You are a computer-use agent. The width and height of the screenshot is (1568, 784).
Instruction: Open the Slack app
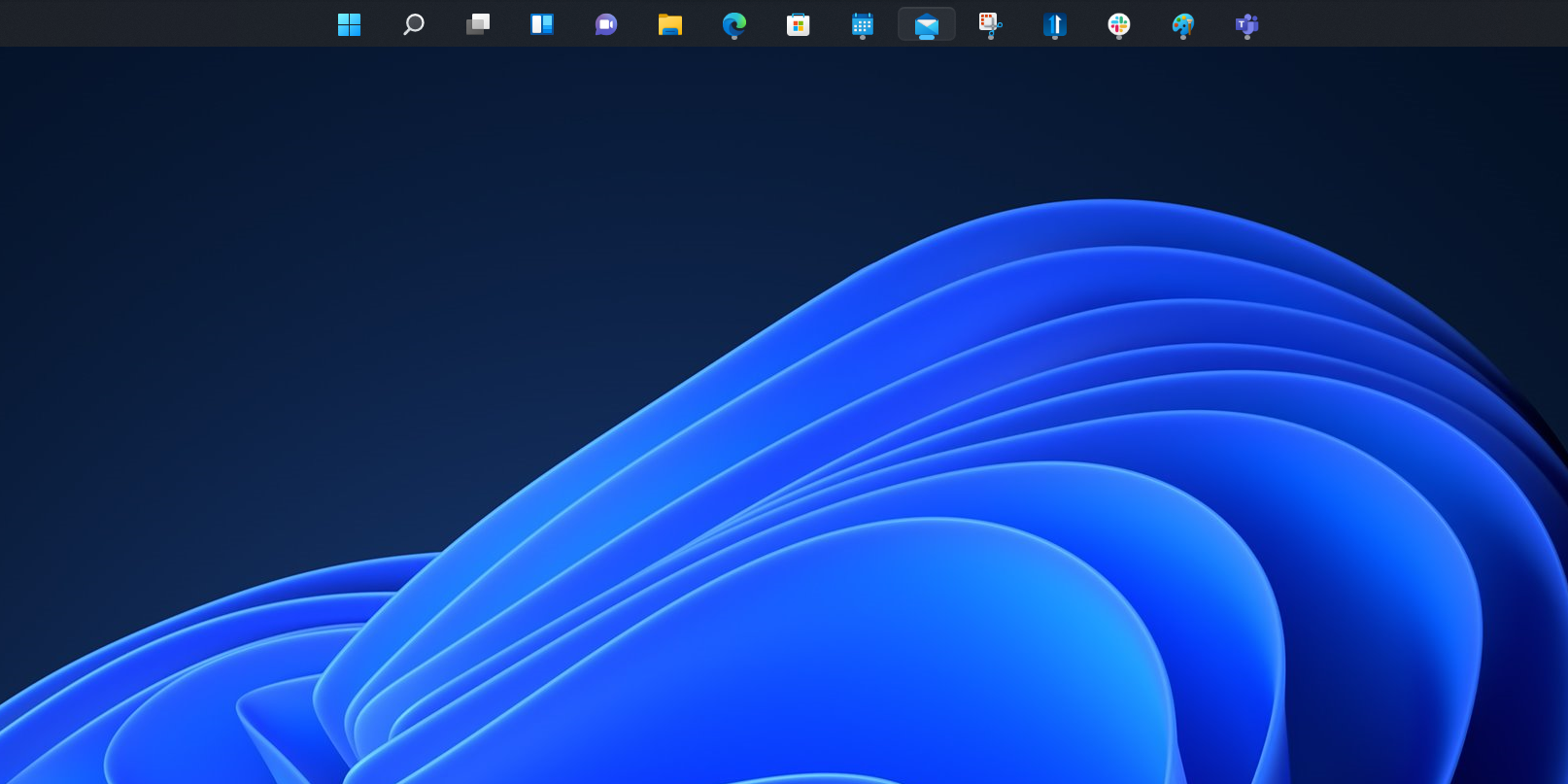tap(1118, 24)
